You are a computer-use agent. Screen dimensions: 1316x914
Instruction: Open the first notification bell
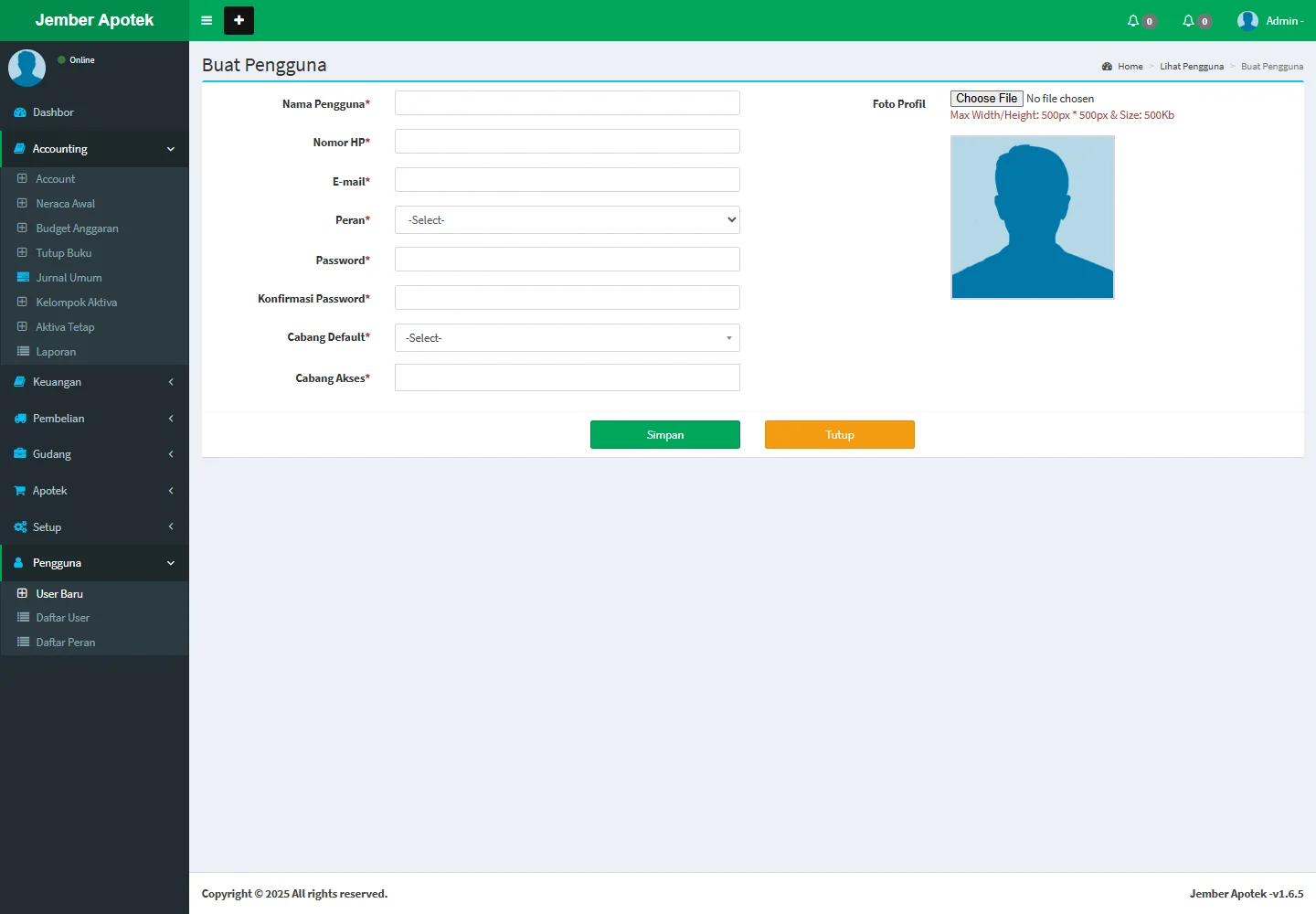pyautogui.click(x=1133, y=21)
